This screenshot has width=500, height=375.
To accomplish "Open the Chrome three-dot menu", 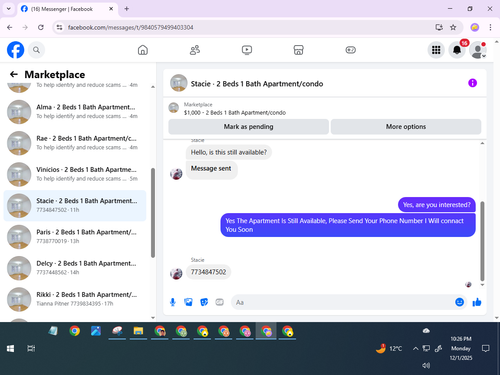I will point(490,27).
